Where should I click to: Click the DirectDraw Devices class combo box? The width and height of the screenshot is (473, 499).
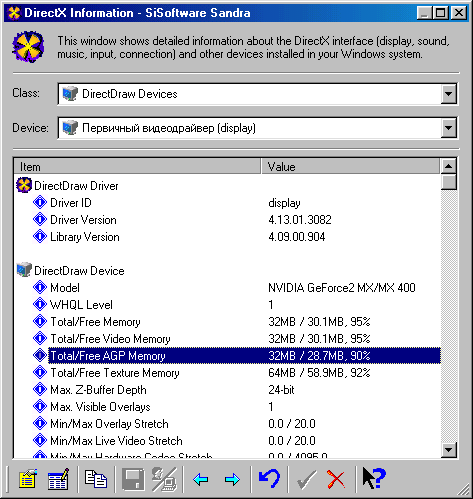tap(257, 94)
